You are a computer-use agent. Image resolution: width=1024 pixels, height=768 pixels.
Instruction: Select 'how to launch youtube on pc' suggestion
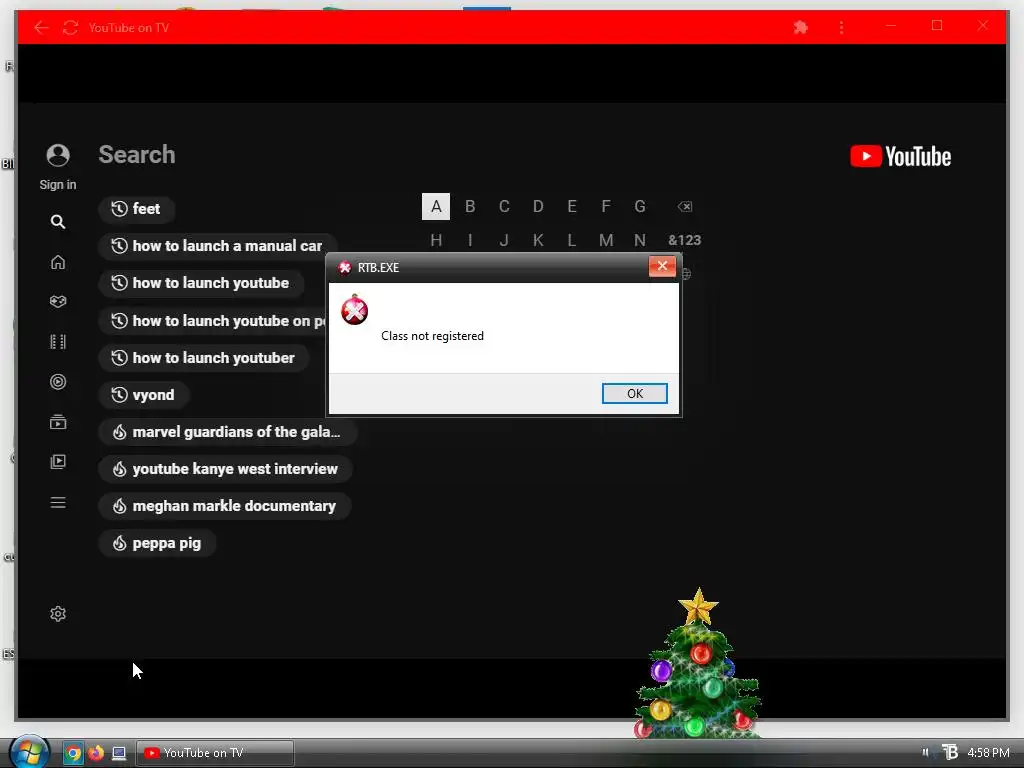click(x=213, y=321)
